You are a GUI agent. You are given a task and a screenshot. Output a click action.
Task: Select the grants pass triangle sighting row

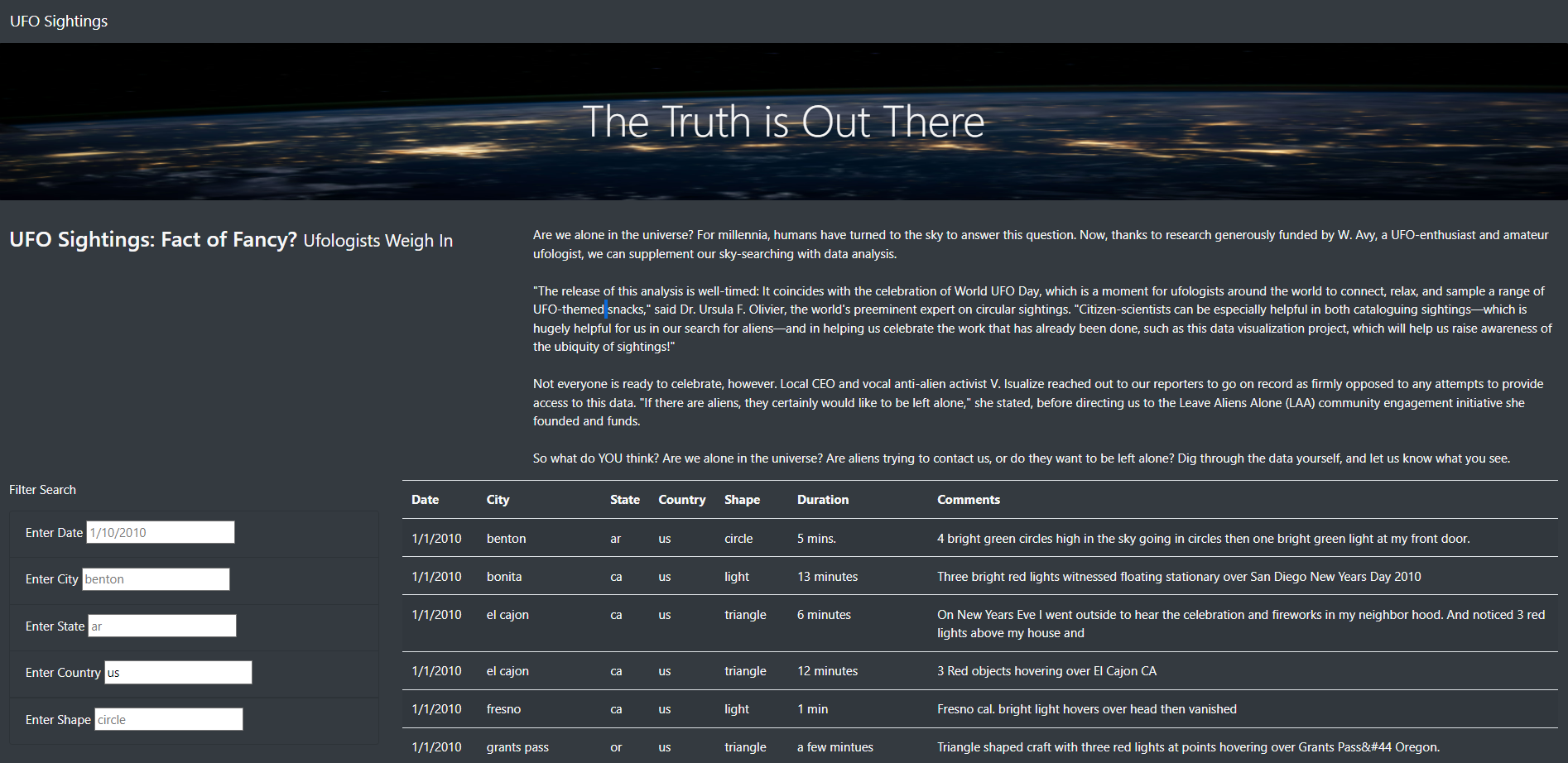point(828,746)
